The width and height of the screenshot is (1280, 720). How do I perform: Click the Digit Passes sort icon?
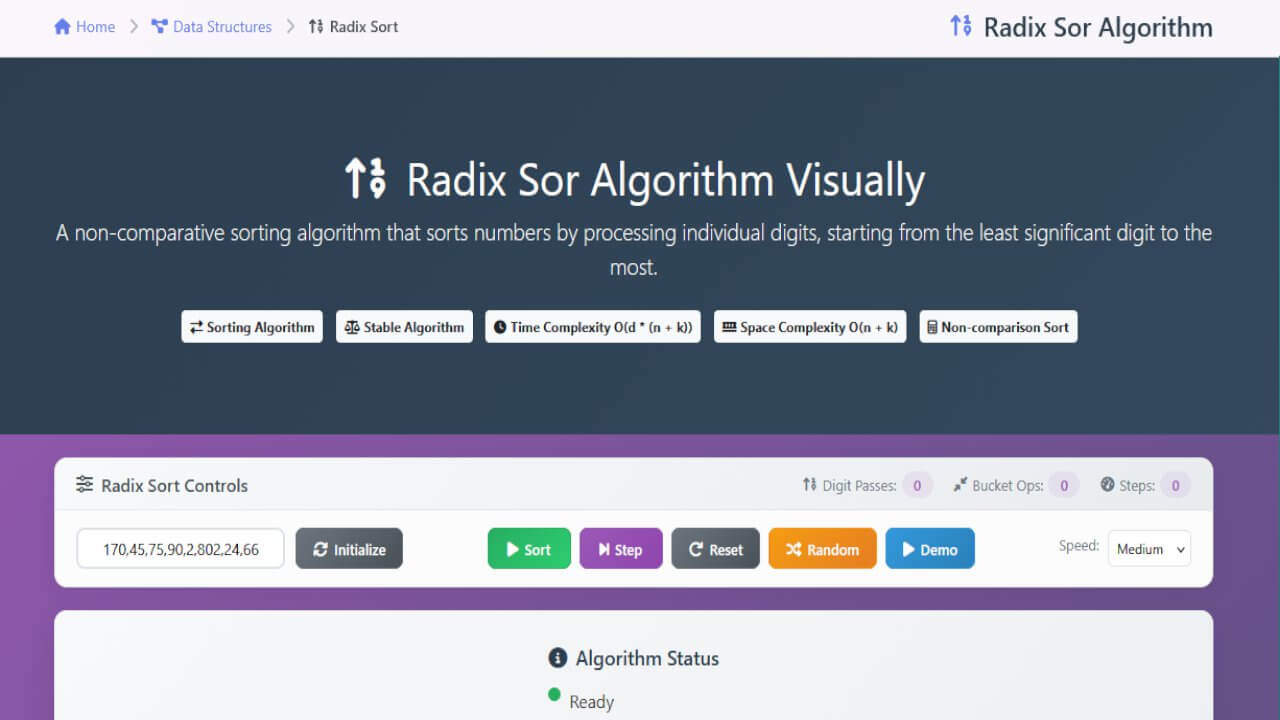pyautogui.click(x=810, y=485)
